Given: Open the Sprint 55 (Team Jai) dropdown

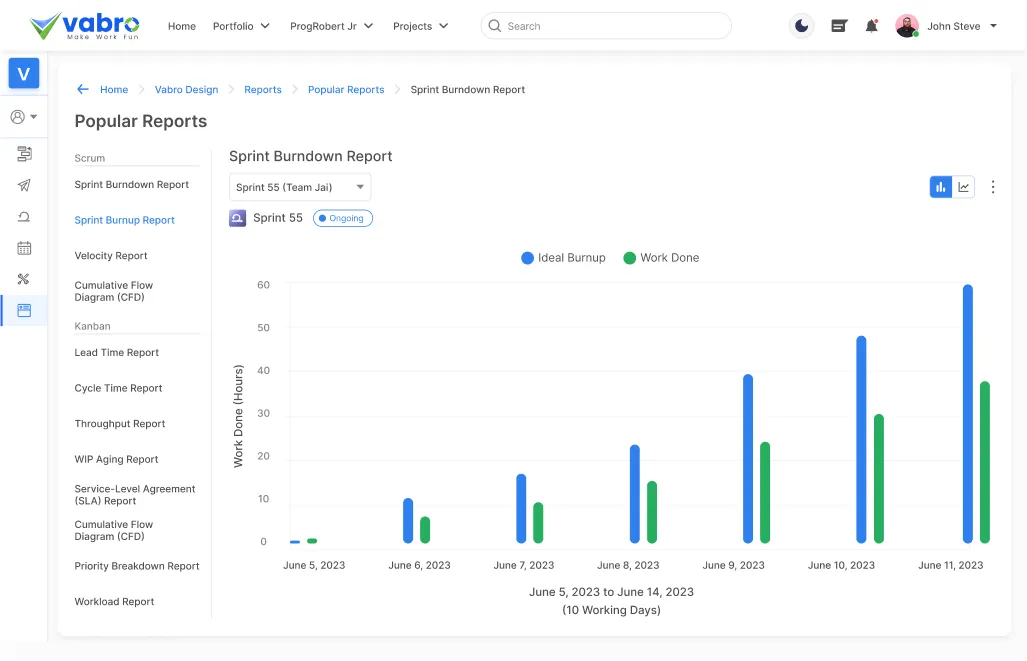Looking at the screenshot, I should (x=298, y=187).
